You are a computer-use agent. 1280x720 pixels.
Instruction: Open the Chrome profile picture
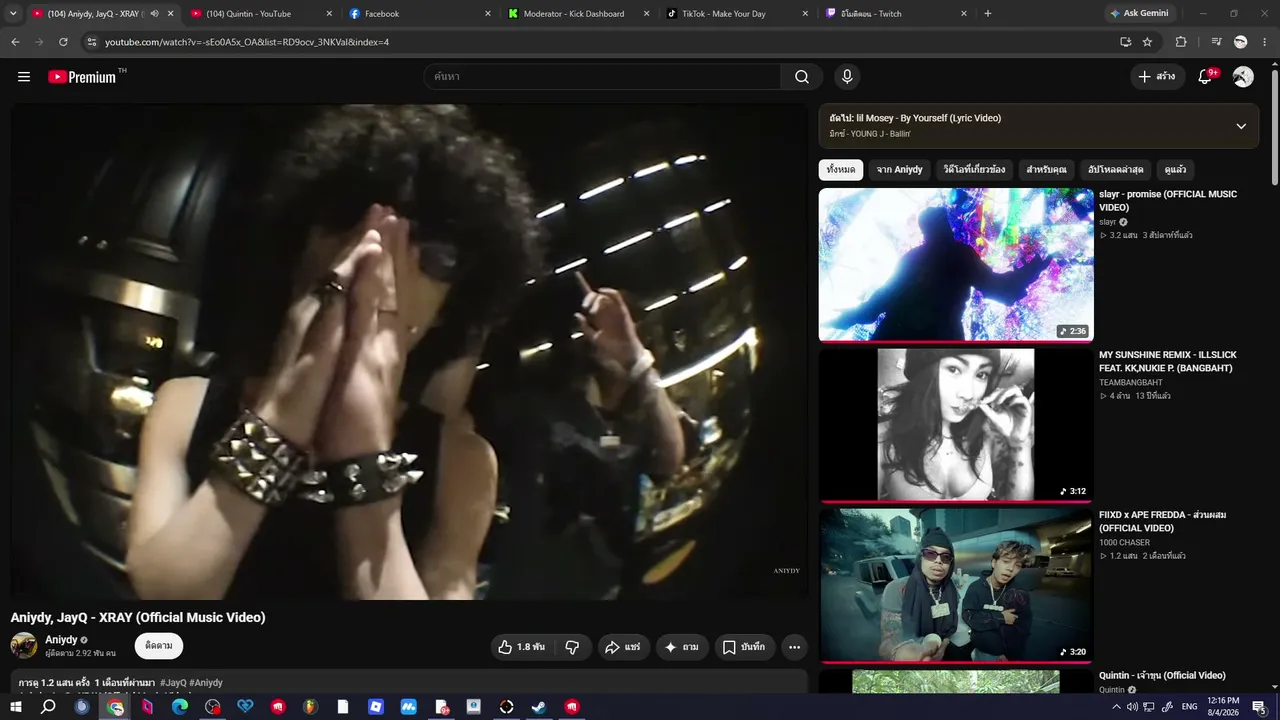1241,42
